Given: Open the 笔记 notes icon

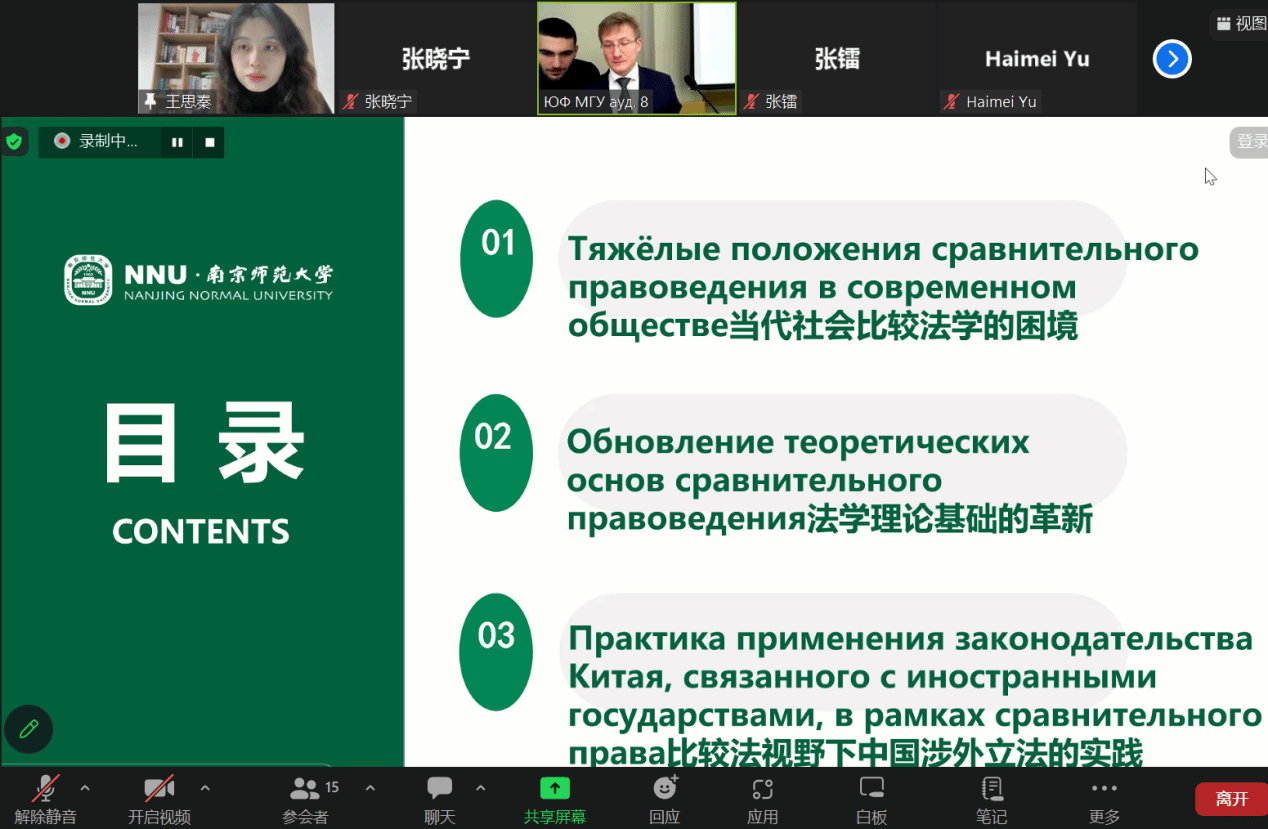Looking at the screenshot, I should point(991,789).
